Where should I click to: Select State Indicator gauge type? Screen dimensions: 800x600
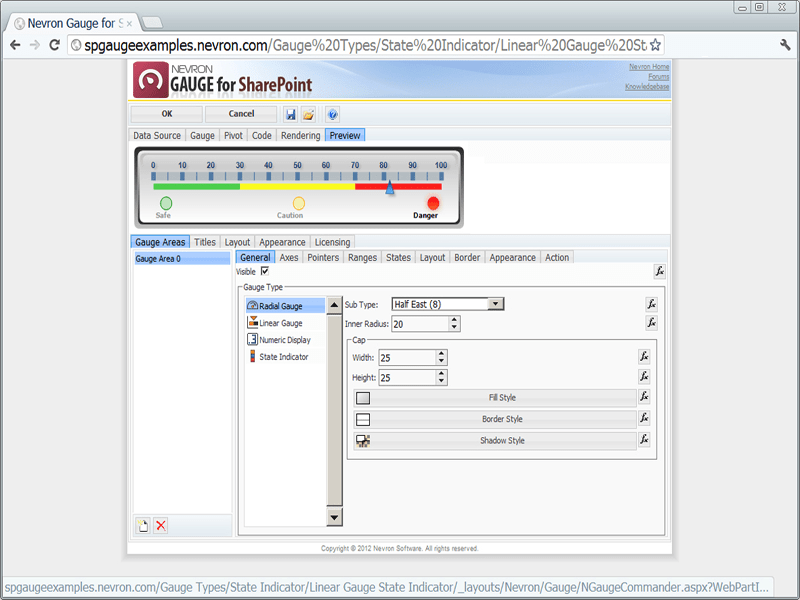coord(285,357)
